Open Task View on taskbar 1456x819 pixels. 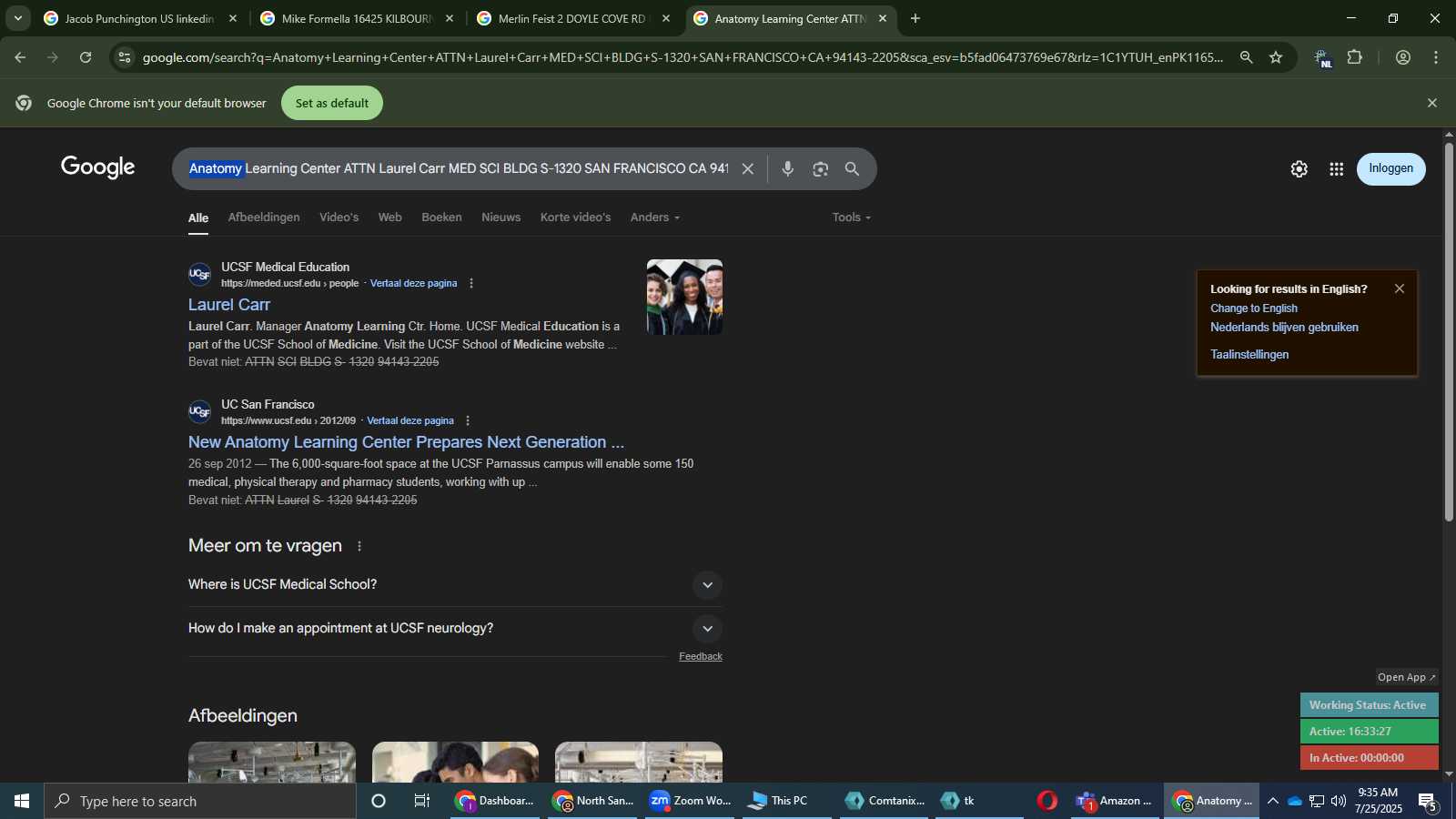(422, 801)
